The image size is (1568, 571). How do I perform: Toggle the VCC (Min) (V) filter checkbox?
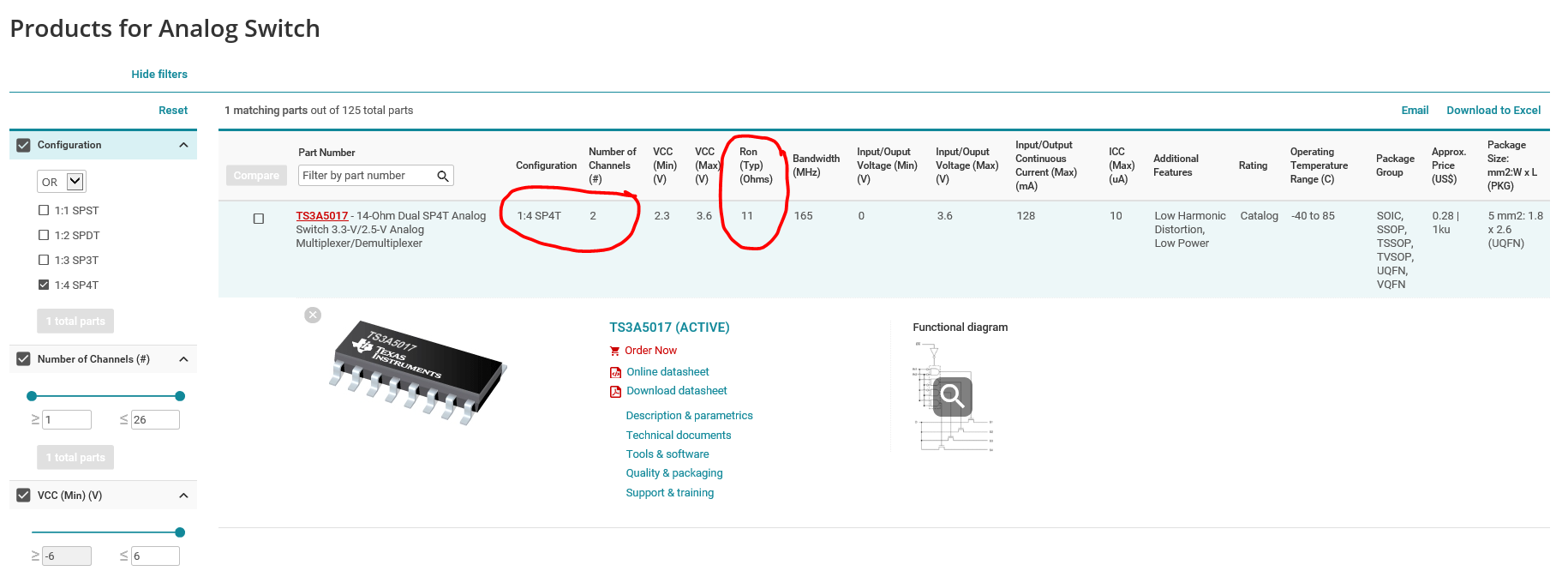[23, 496]
